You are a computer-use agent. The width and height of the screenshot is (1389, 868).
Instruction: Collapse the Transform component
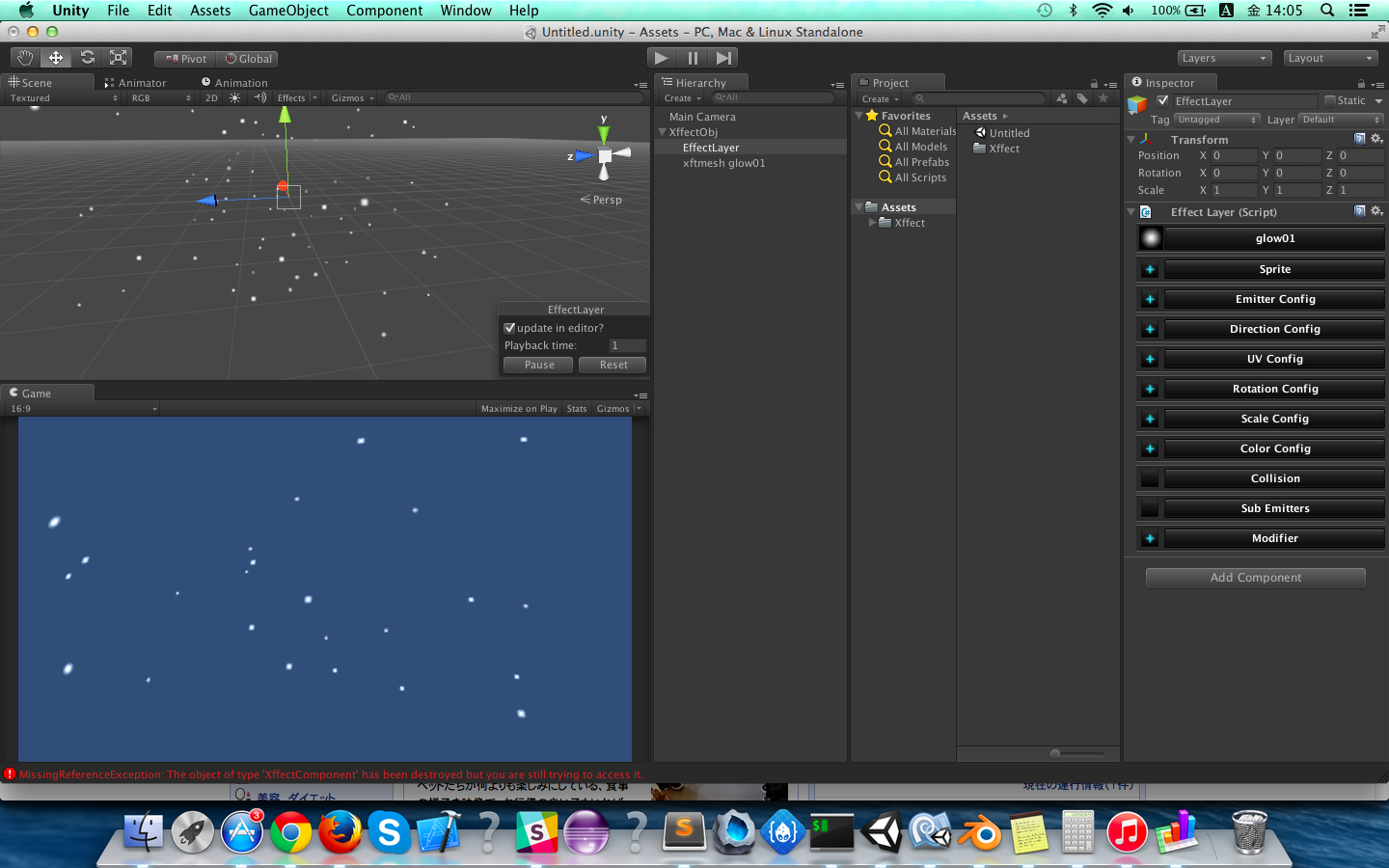(1131, 139)
